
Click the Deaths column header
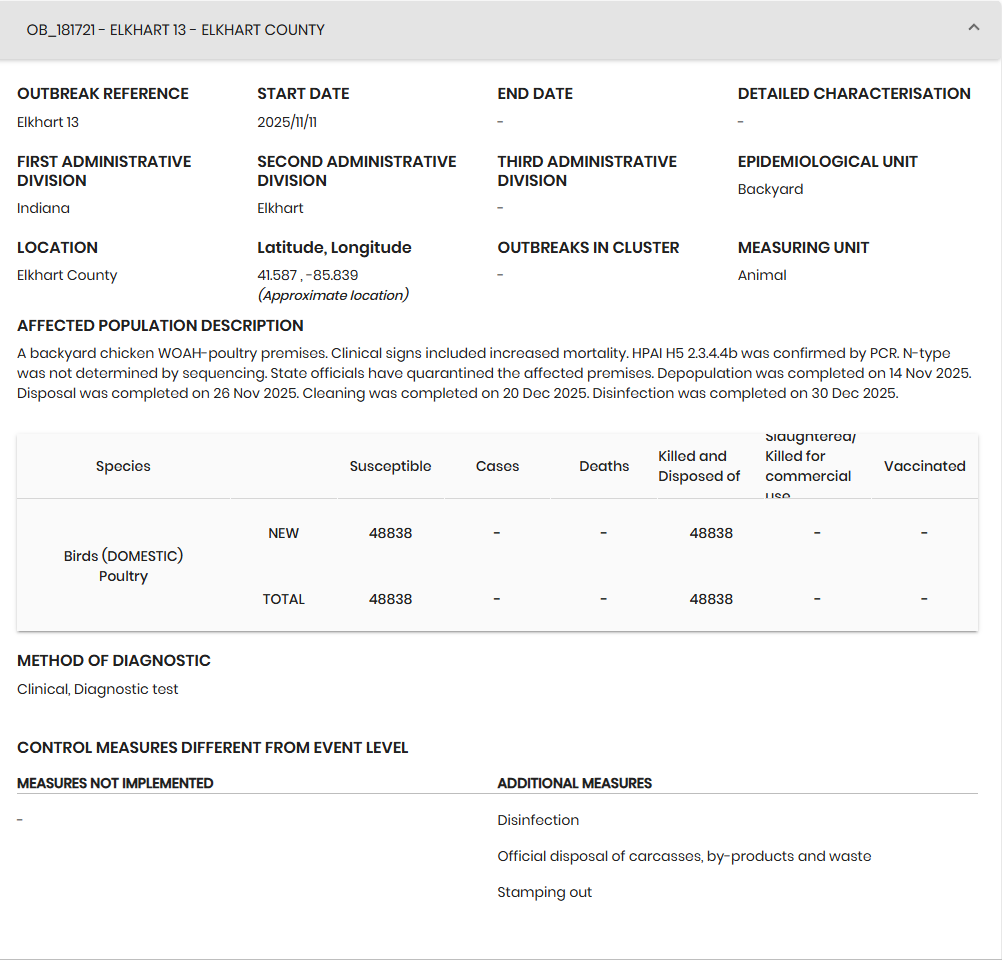(x=604, y=466)
